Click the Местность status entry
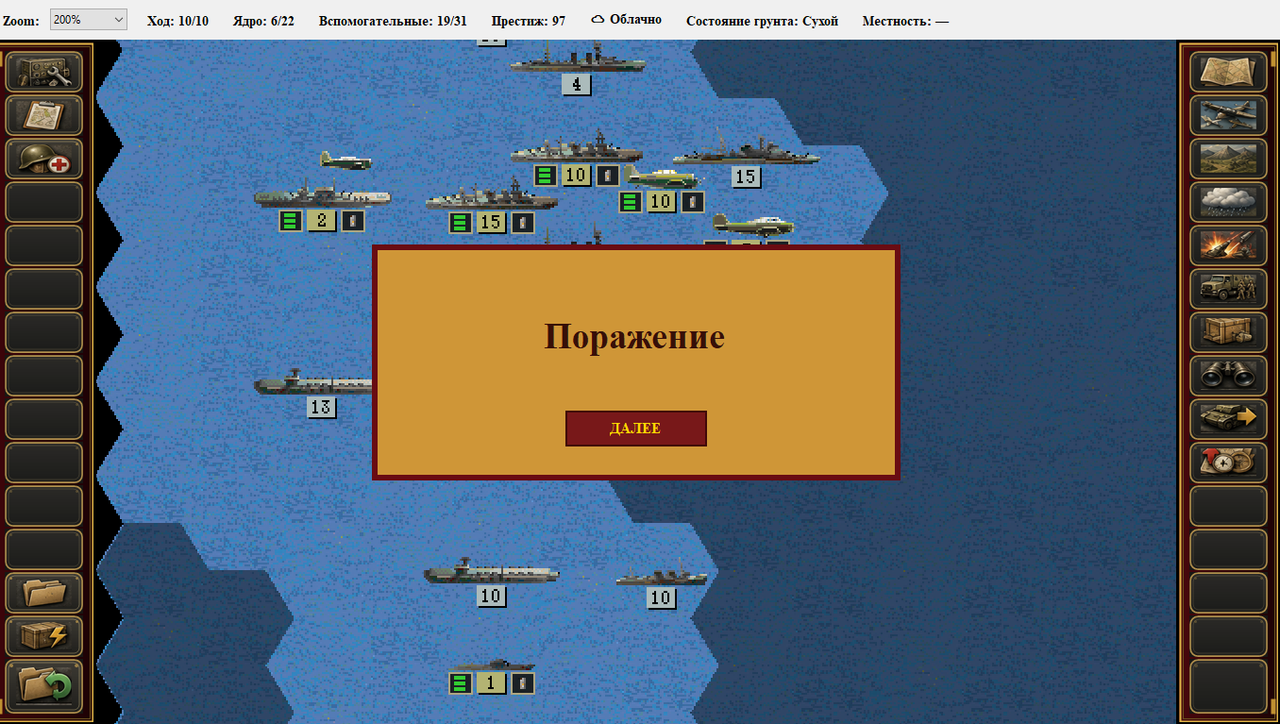This screenshot has height=724, width=1280. tap(906, 20)
